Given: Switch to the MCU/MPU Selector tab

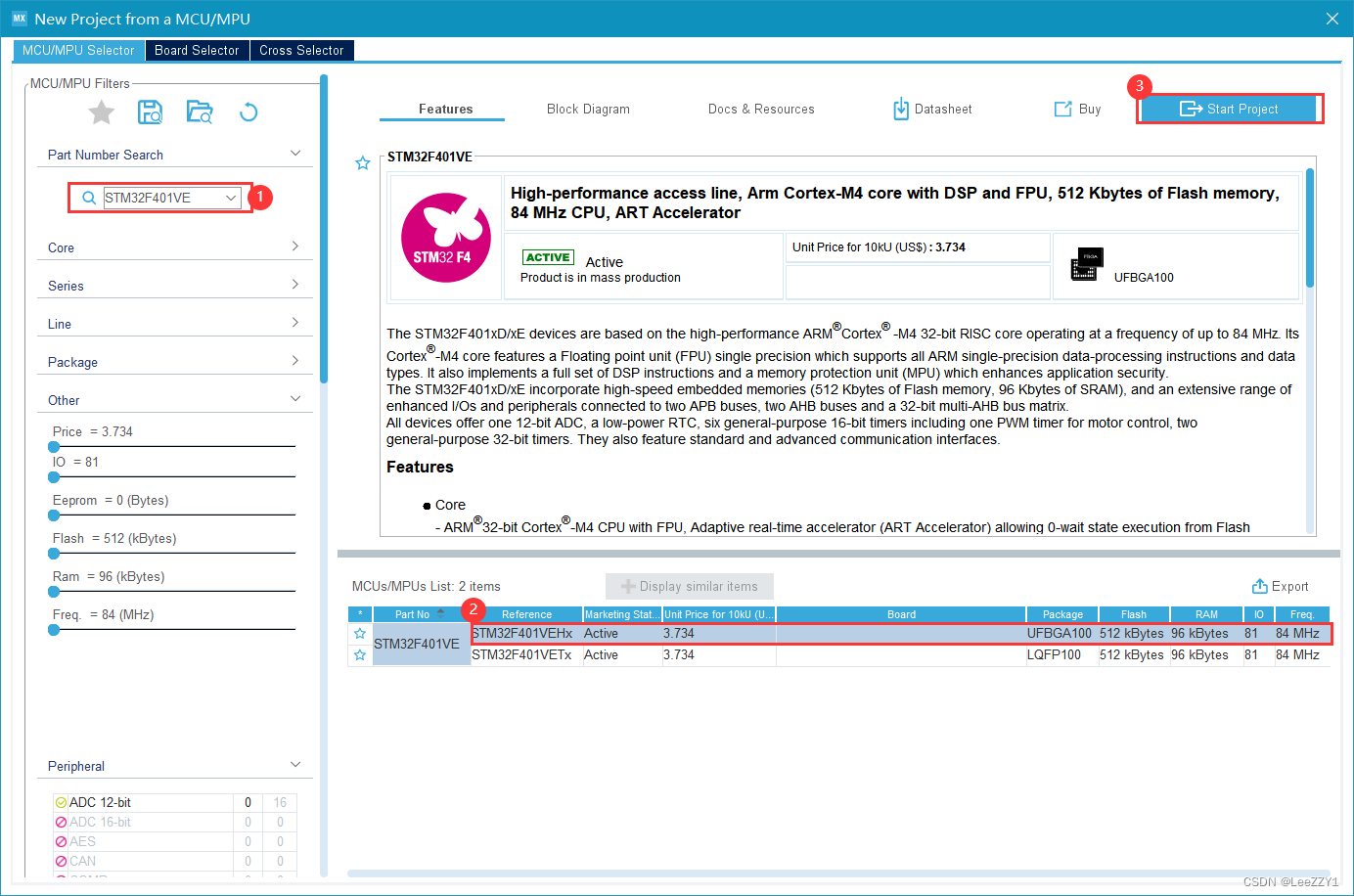Looking at the screenshot, I should (x=78, y=50).
